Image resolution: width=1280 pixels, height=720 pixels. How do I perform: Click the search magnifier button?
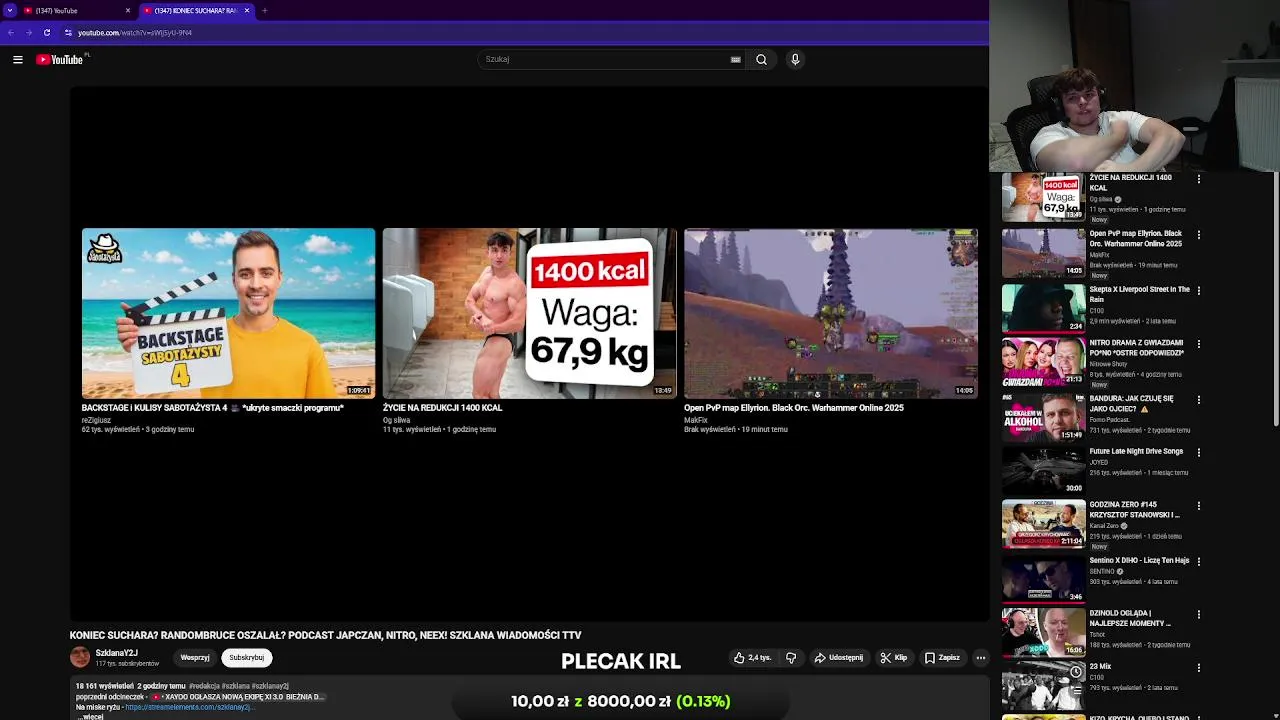[761, 59]
